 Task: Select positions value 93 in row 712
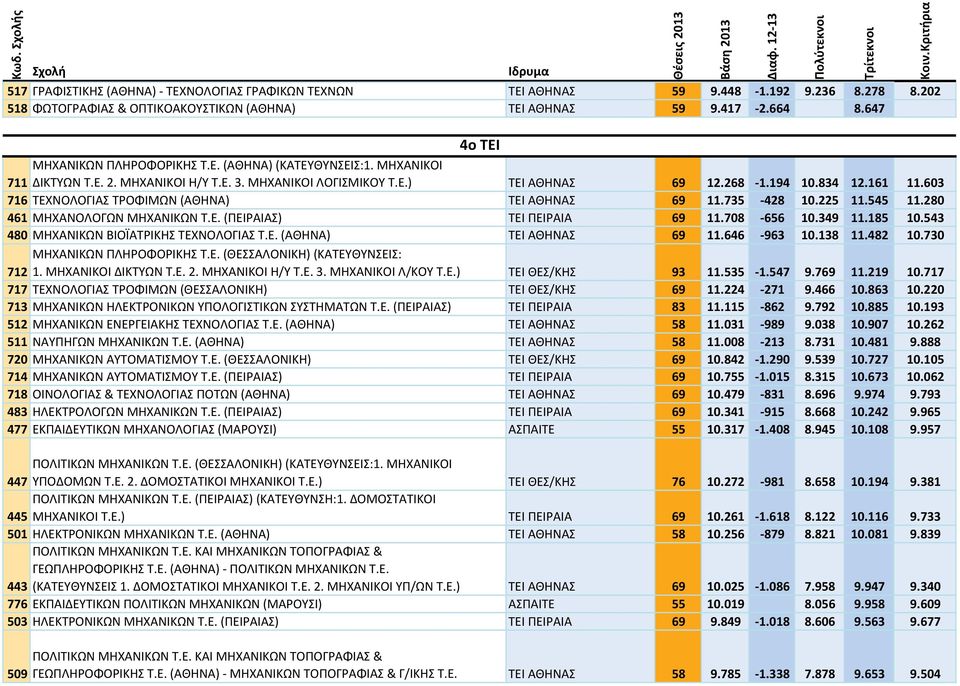tap(678, 272)
